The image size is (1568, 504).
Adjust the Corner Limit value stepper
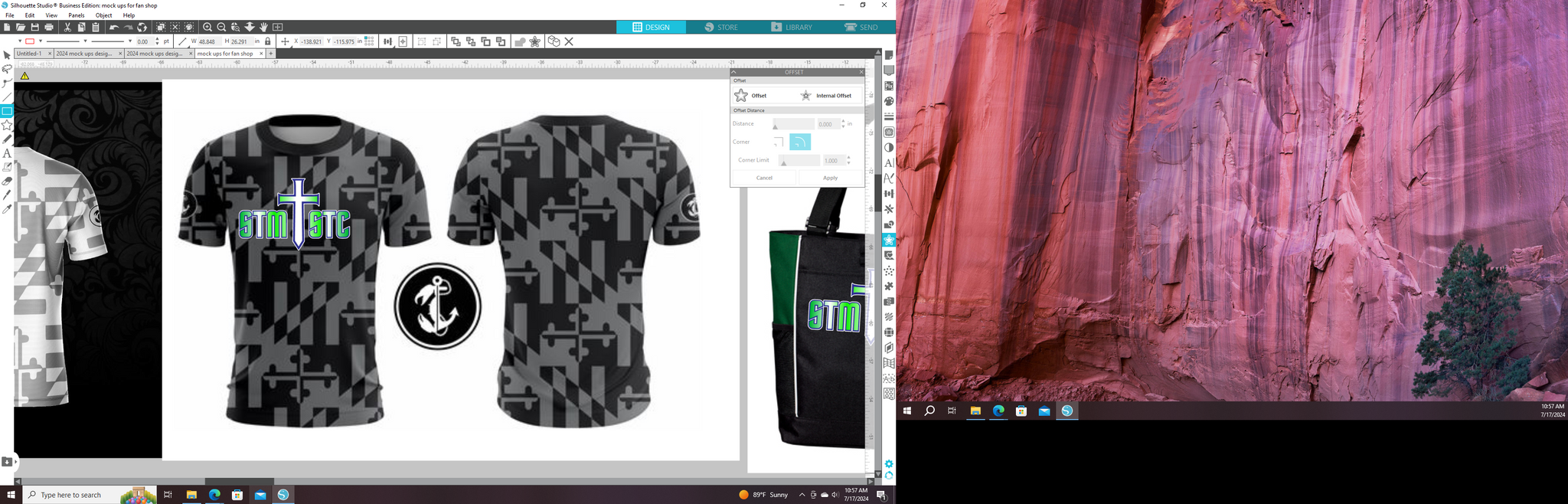point(849,160)
